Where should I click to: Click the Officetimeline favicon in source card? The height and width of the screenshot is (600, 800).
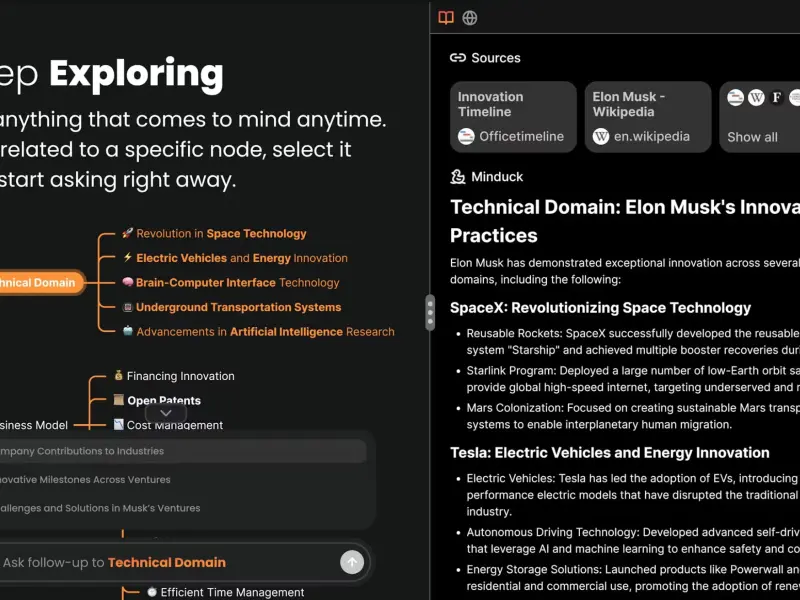(466, 136)
